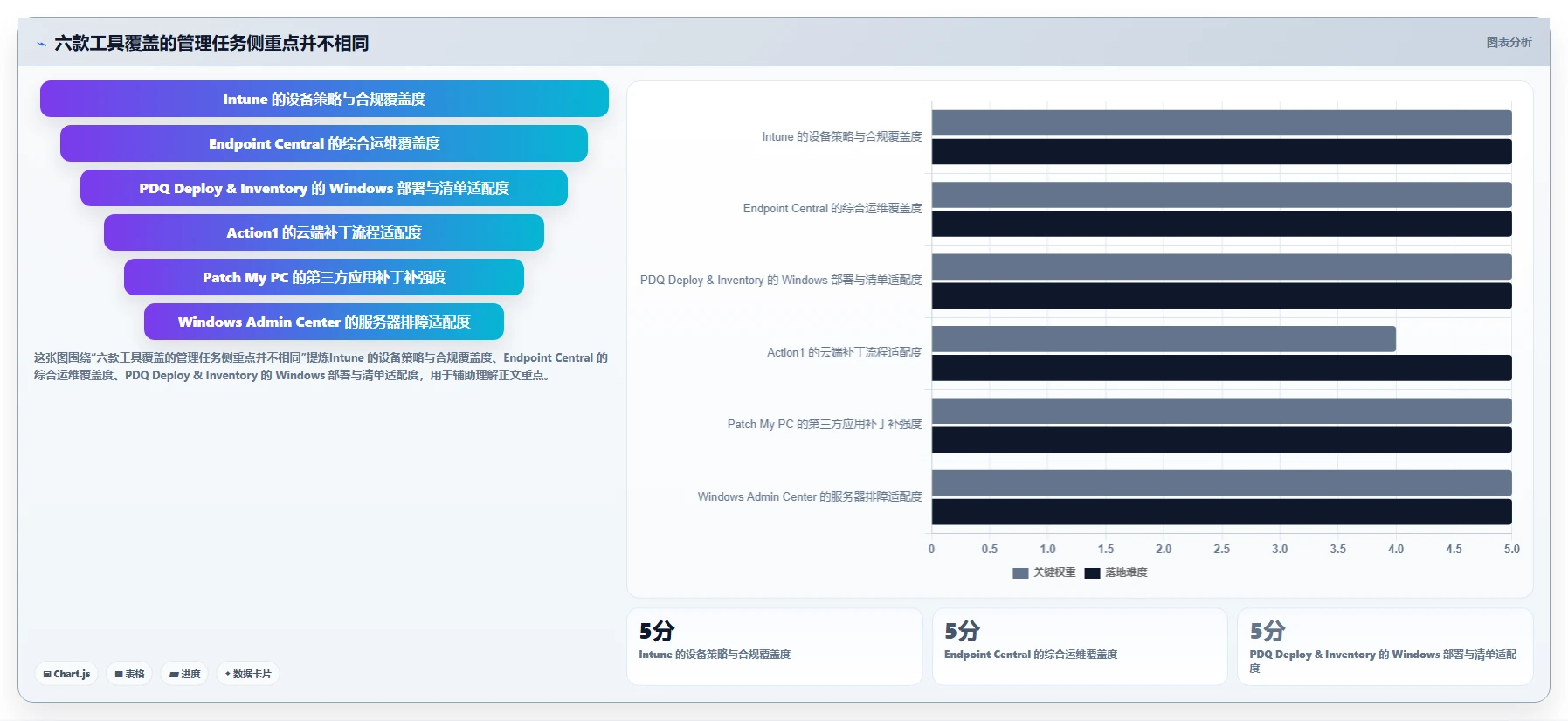Select the Endpoint Central 的综合运维覆盖度 funnel bar

[x=324, y=143]
